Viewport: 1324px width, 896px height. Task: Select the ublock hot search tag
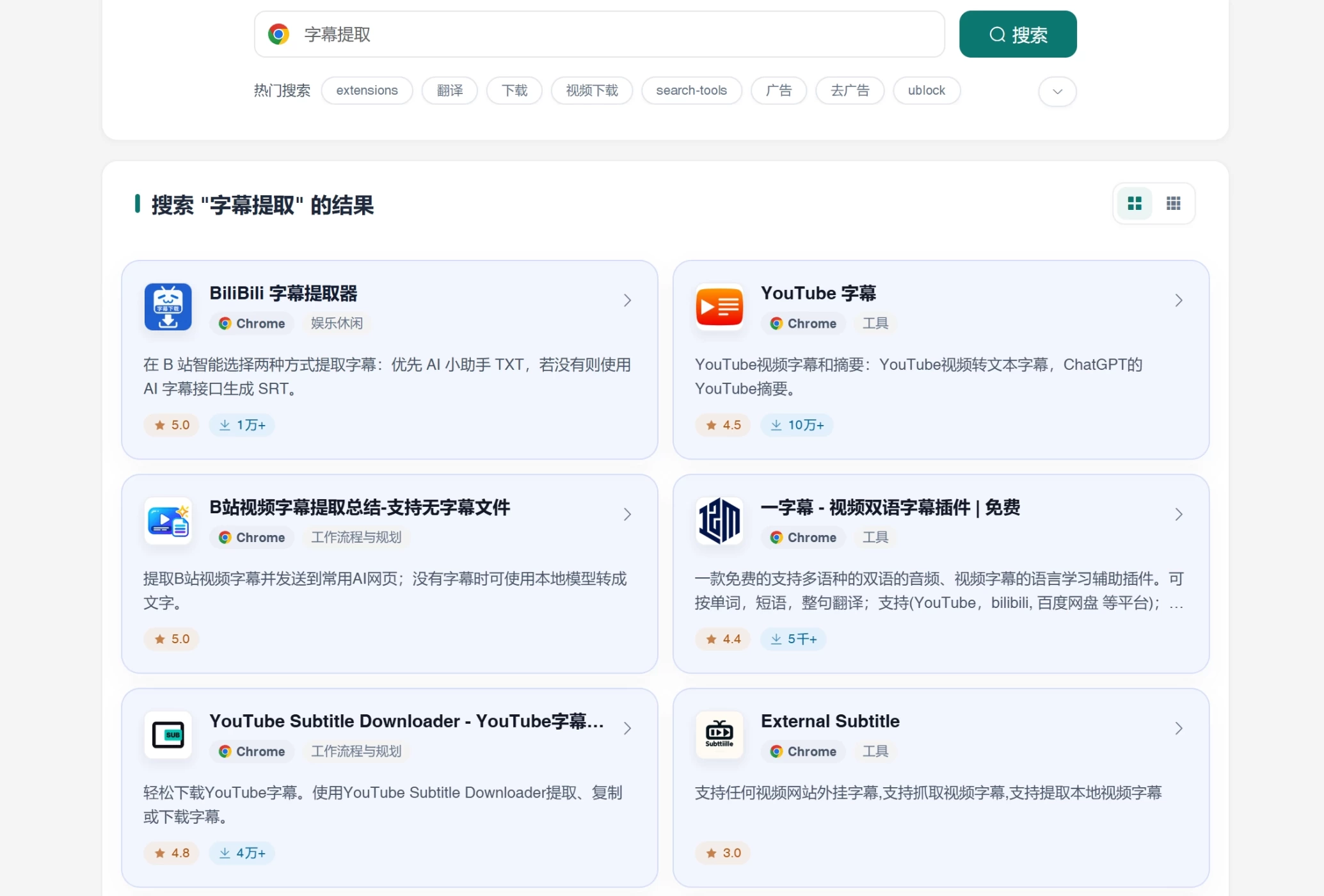pos(927,90)
